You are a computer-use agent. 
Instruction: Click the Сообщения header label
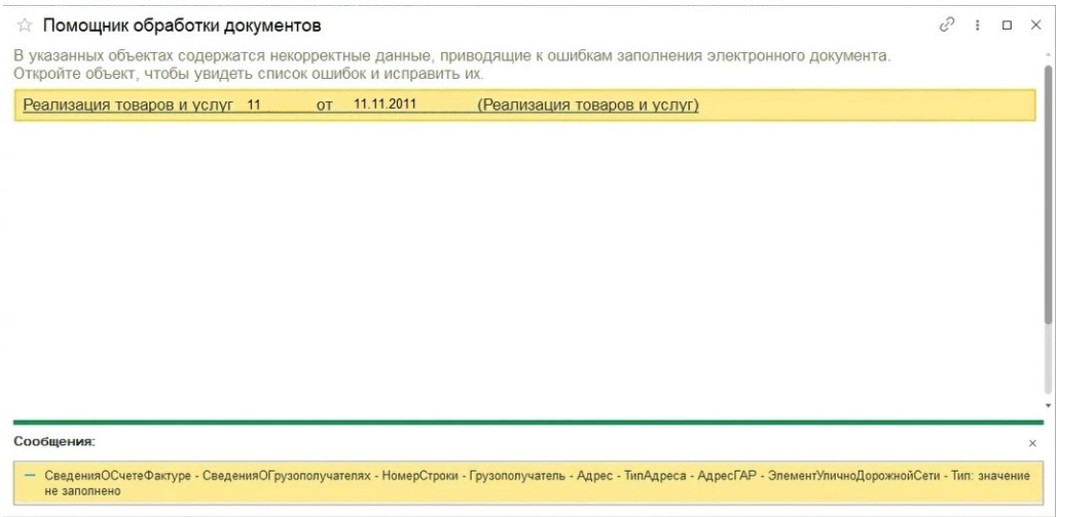pos(54,442)
